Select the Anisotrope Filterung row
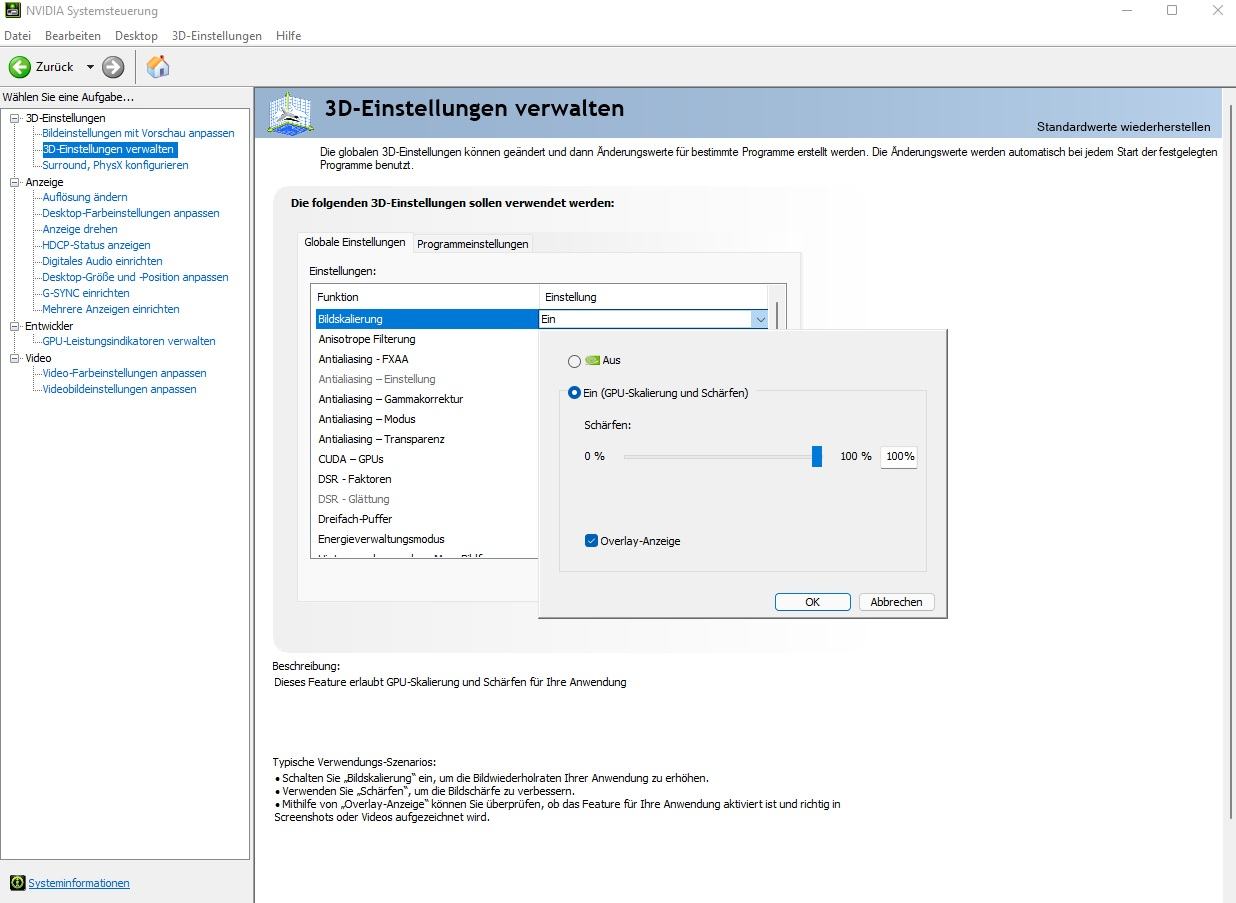Image resolution: width=1236 pixels, height=903 pixels. [x=427, y=339]
